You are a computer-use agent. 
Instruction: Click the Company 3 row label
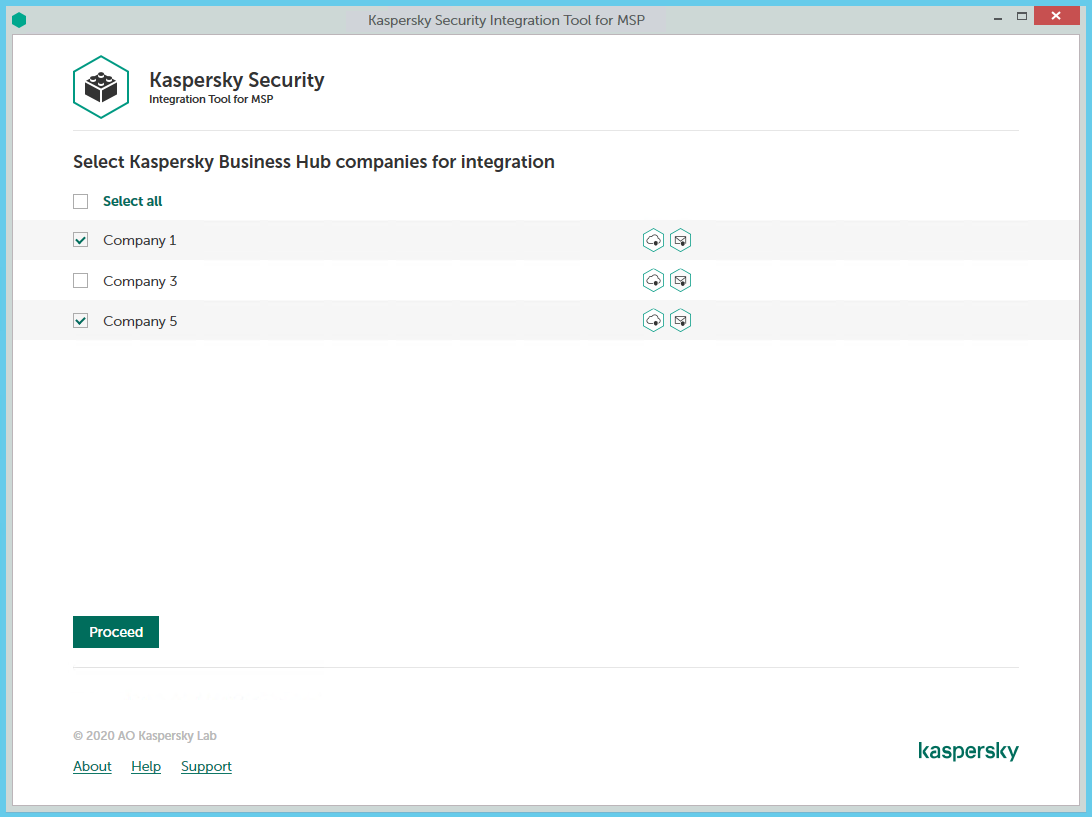140,281
